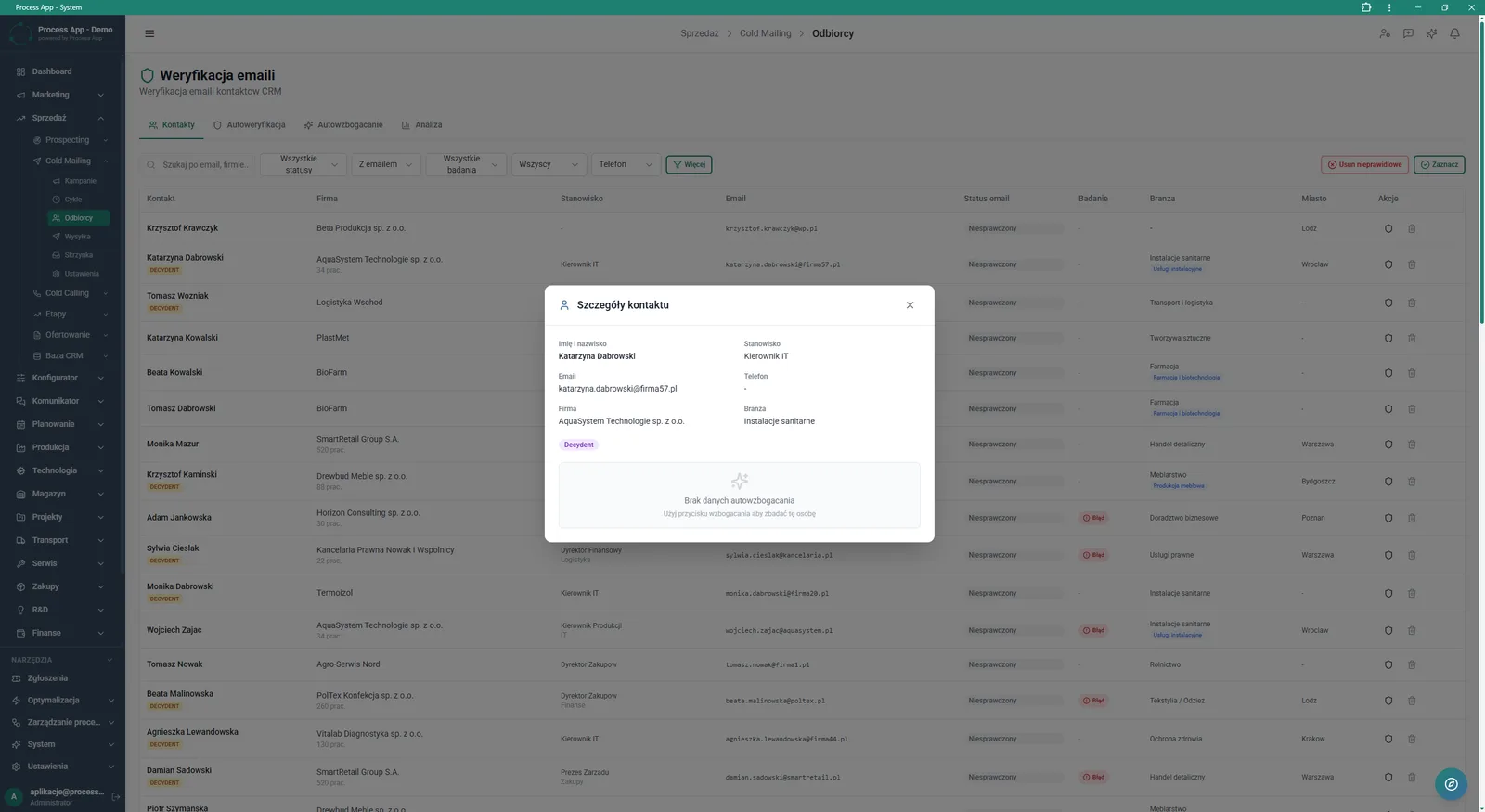1485x812 pixels.
Task: Click the Błąd badge in Adam Jankowska row
Action: coord(1093,518)
